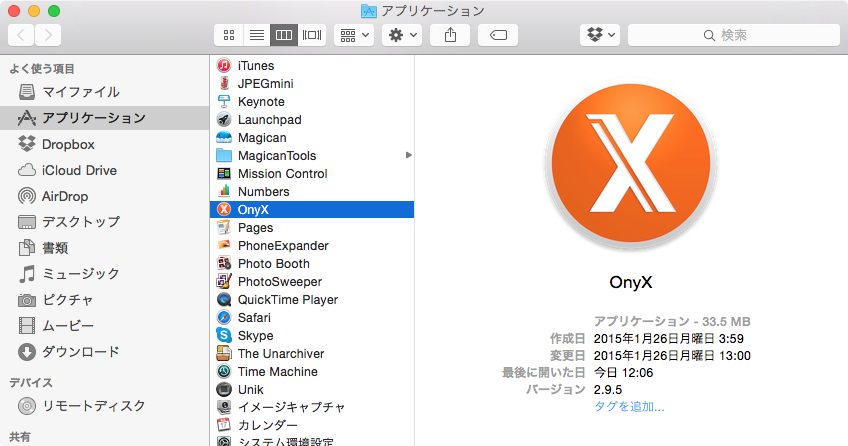Click the Edit Tags toolbar button

coord(498,35)
